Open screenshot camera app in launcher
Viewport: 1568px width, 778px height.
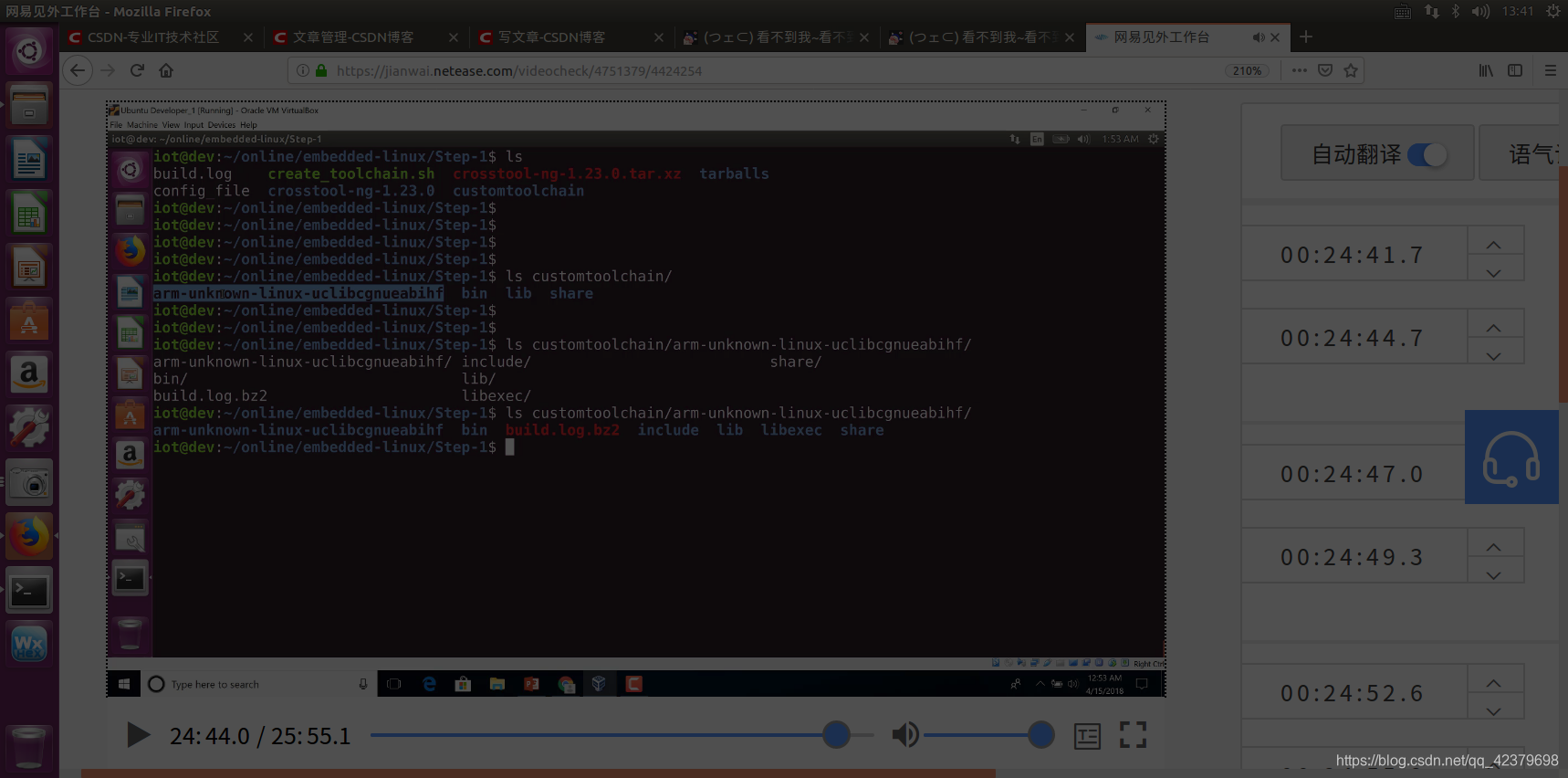(29, 482)
